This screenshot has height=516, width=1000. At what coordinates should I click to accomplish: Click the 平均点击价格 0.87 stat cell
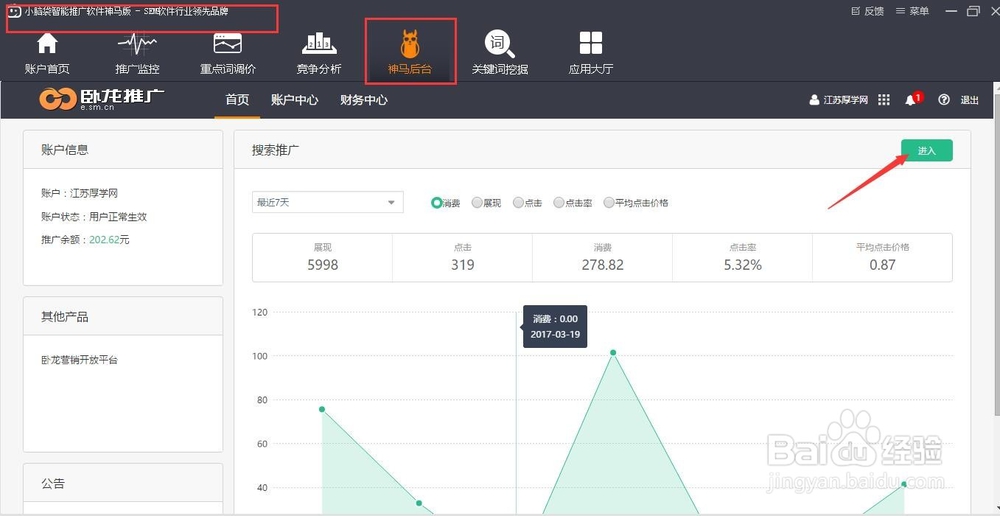883,258
